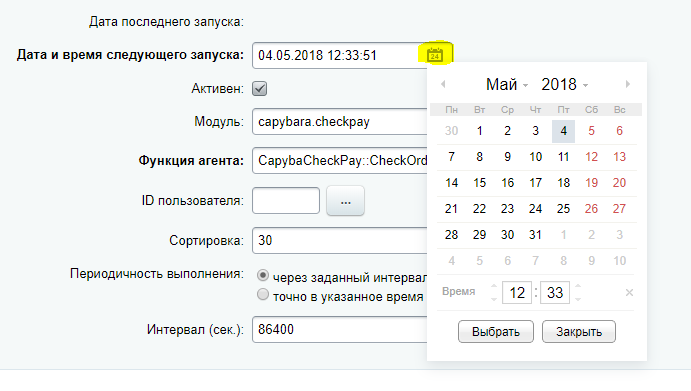Focus the Интервал (сек.) field
Viewport: 691px width, 391px height.
pos(340,329)
